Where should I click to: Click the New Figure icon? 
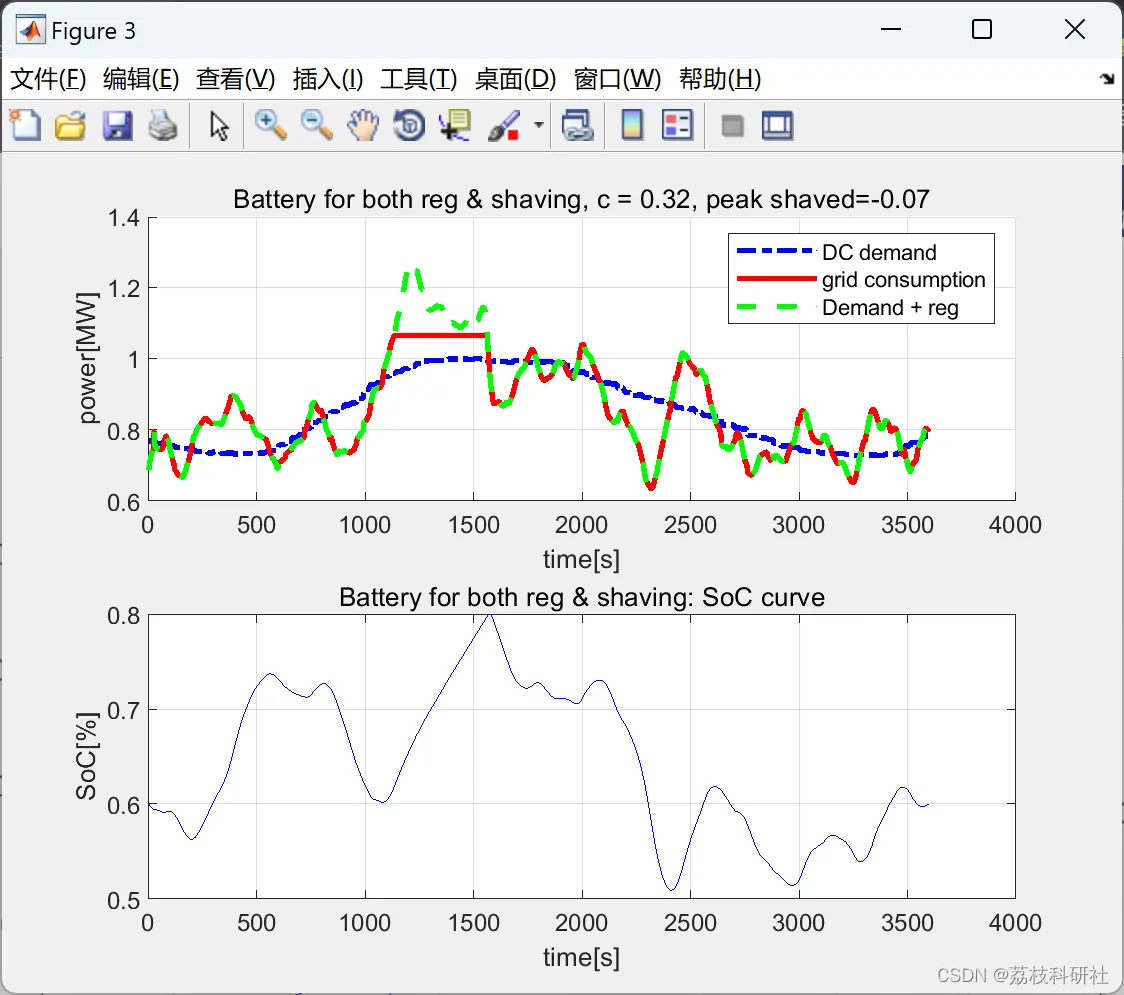click(25, 125)
